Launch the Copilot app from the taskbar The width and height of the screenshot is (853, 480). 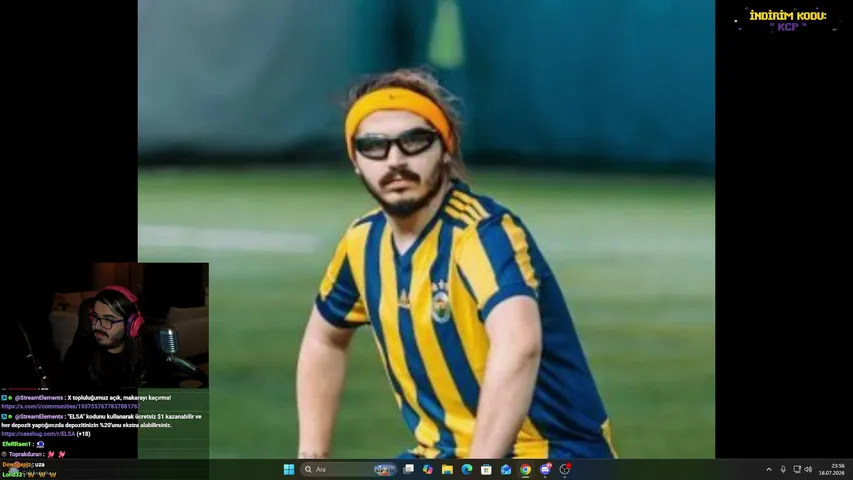click(428, 469)
